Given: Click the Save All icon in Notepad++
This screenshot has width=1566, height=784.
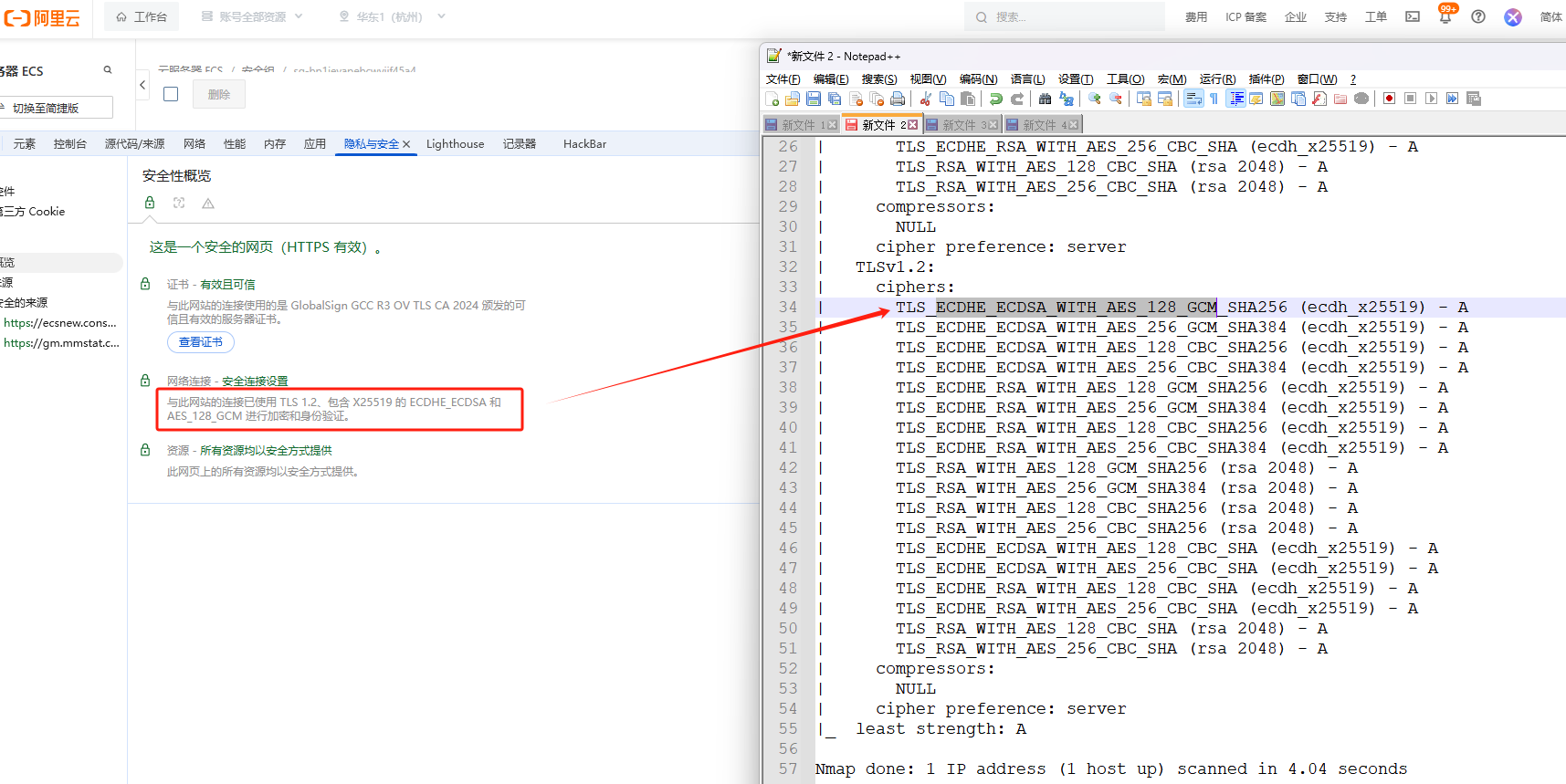Looking at the screenshot, I should 835,99.
